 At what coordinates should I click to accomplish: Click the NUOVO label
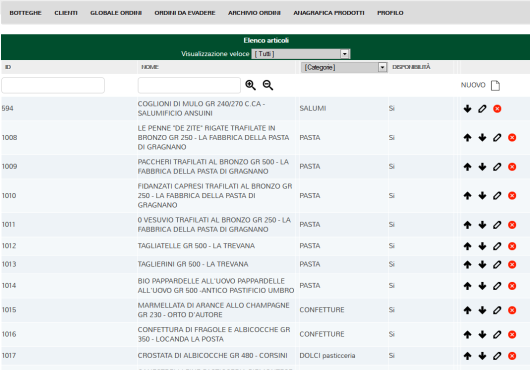tap(473, 85)
